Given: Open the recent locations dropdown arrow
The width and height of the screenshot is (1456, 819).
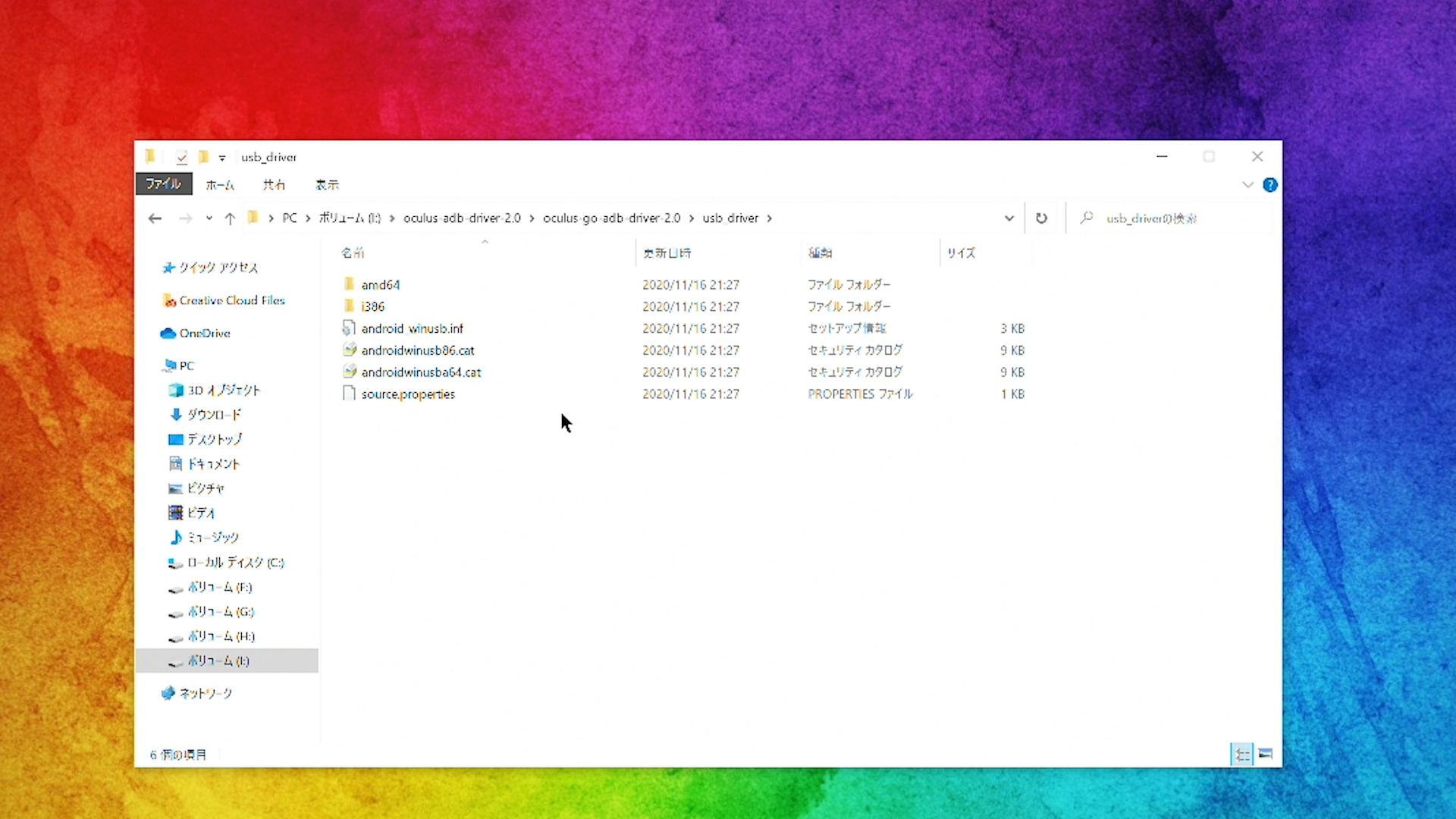Looking at the screenshot, I should coord(209,218).
